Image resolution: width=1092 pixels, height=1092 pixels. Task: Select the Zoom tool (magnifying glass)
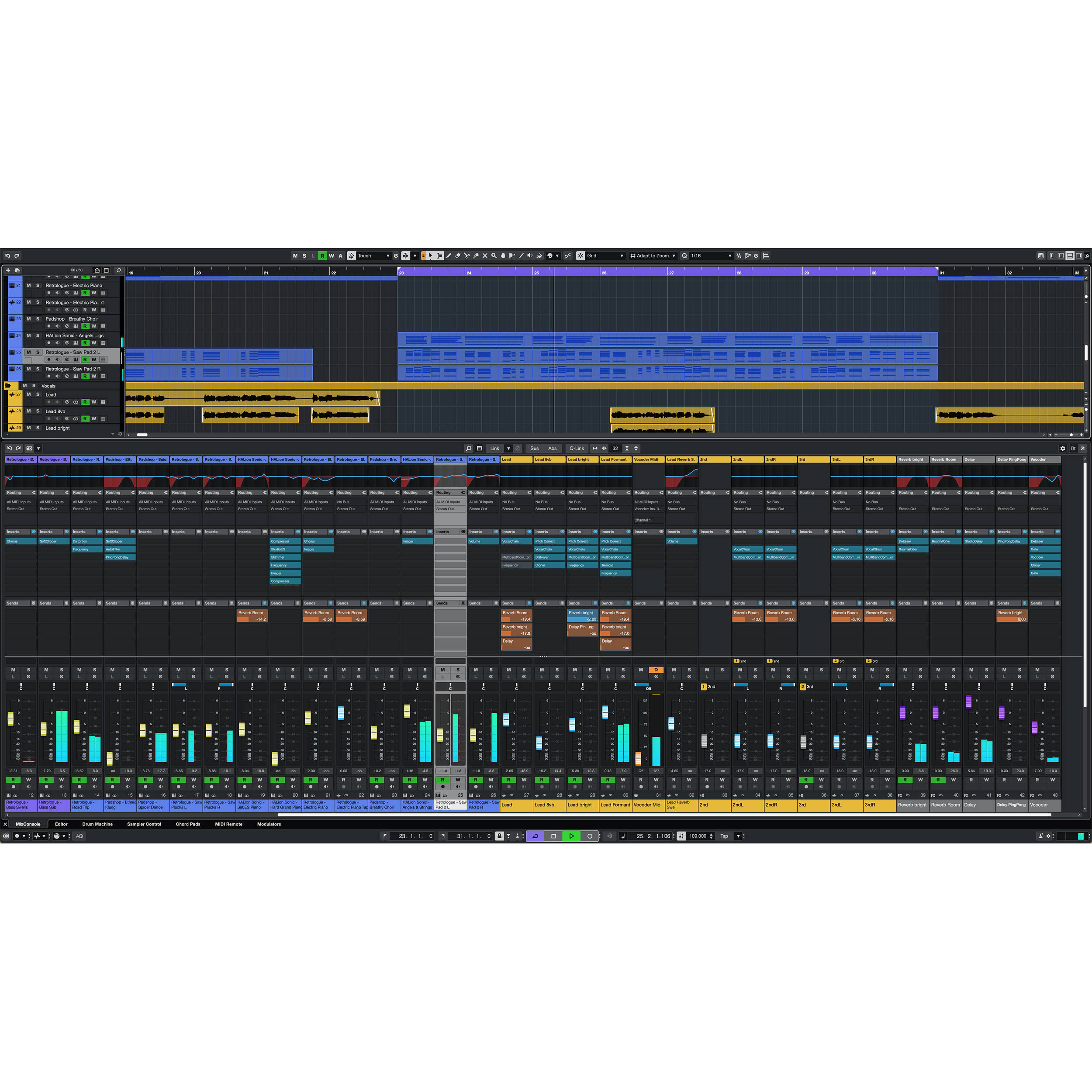[494, 256]
